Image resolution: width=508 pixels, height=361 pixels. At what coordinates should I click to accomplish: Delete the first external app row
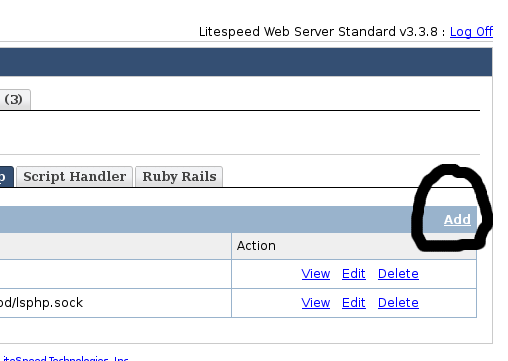point(398,274)
